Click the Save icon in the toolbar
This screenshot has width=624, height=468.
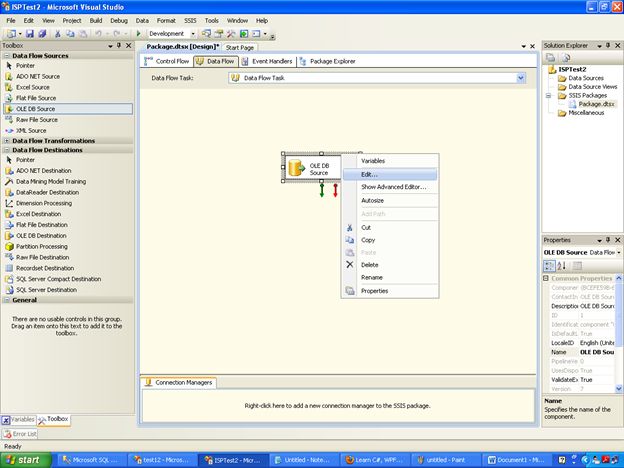[x=30, y=34]
